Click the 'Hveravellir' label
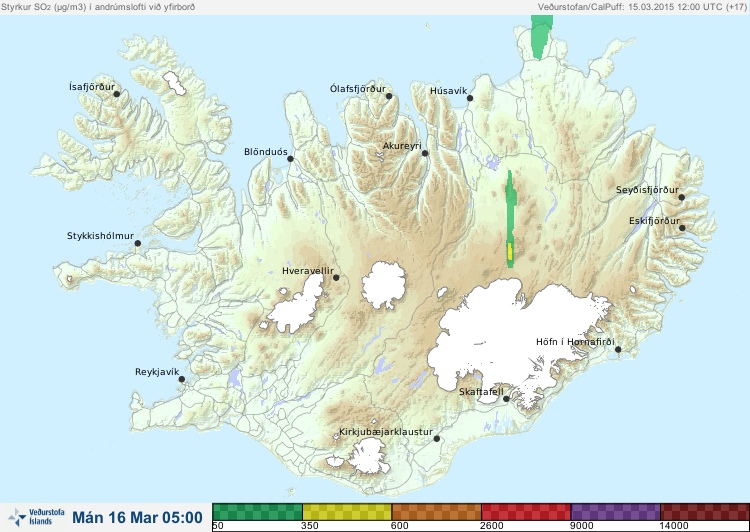750x532 pixels. (x=308, y=271)
